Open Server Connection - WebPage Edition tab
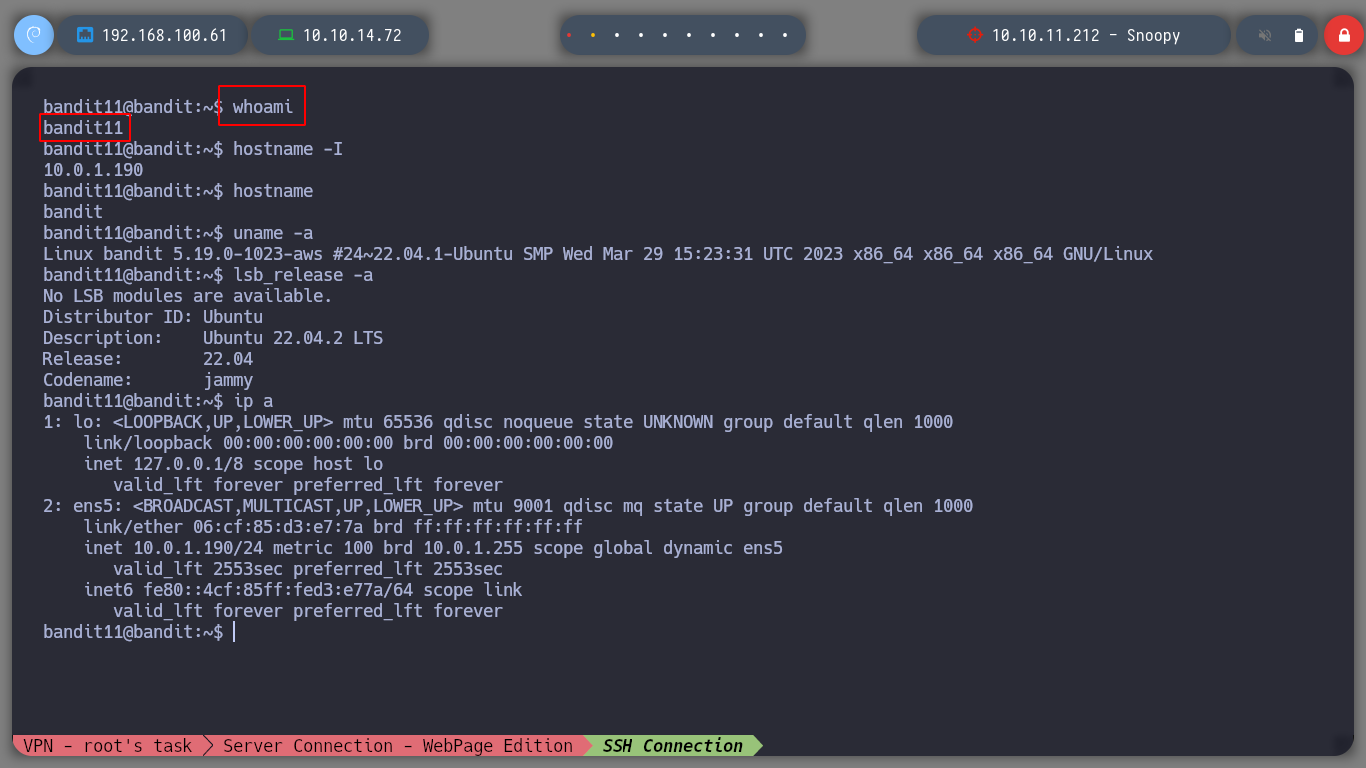 [x=398, y=746]
